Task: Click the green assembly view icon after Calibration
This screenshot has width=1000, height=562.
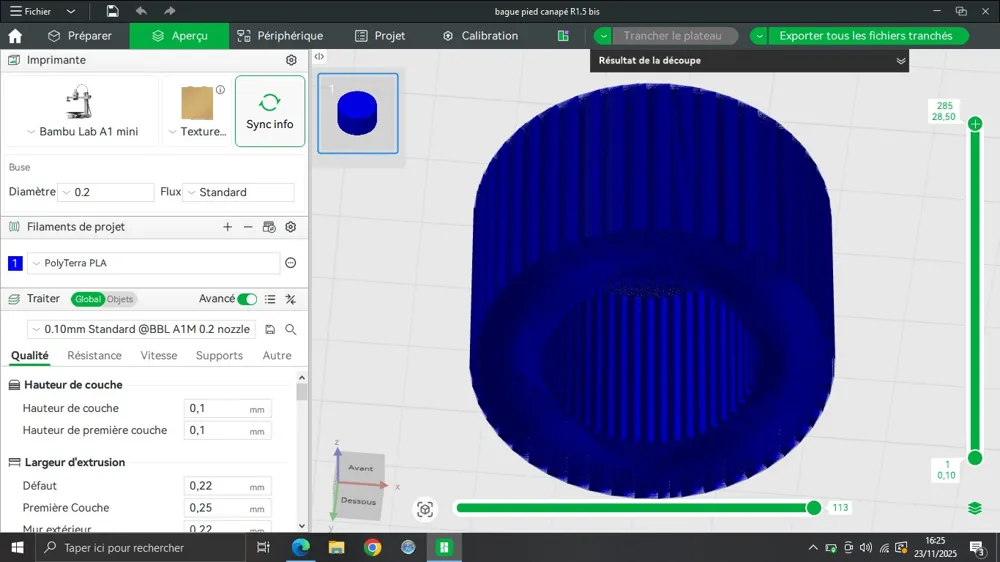Action: pyautogui.click(x=563, y=36)
